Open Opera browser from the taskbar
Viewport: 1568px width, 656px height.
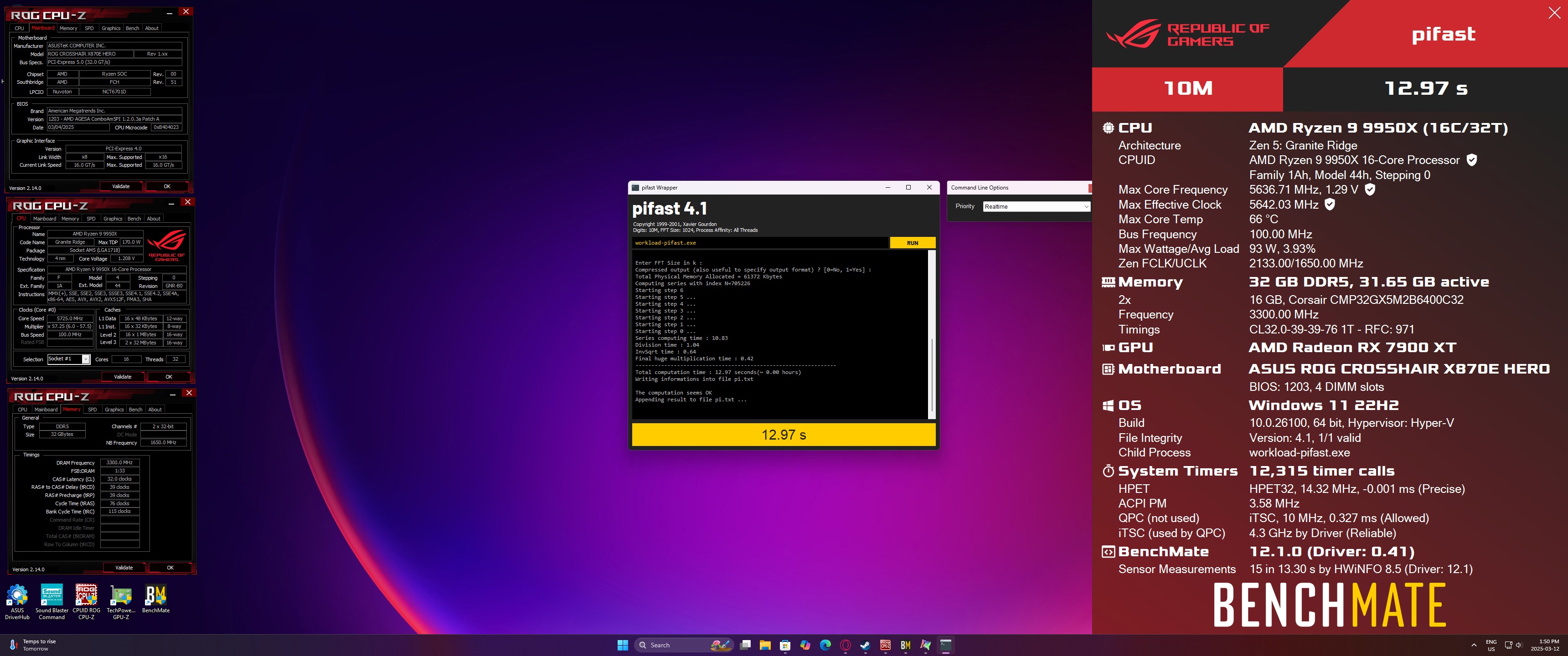tap(846, 645)
